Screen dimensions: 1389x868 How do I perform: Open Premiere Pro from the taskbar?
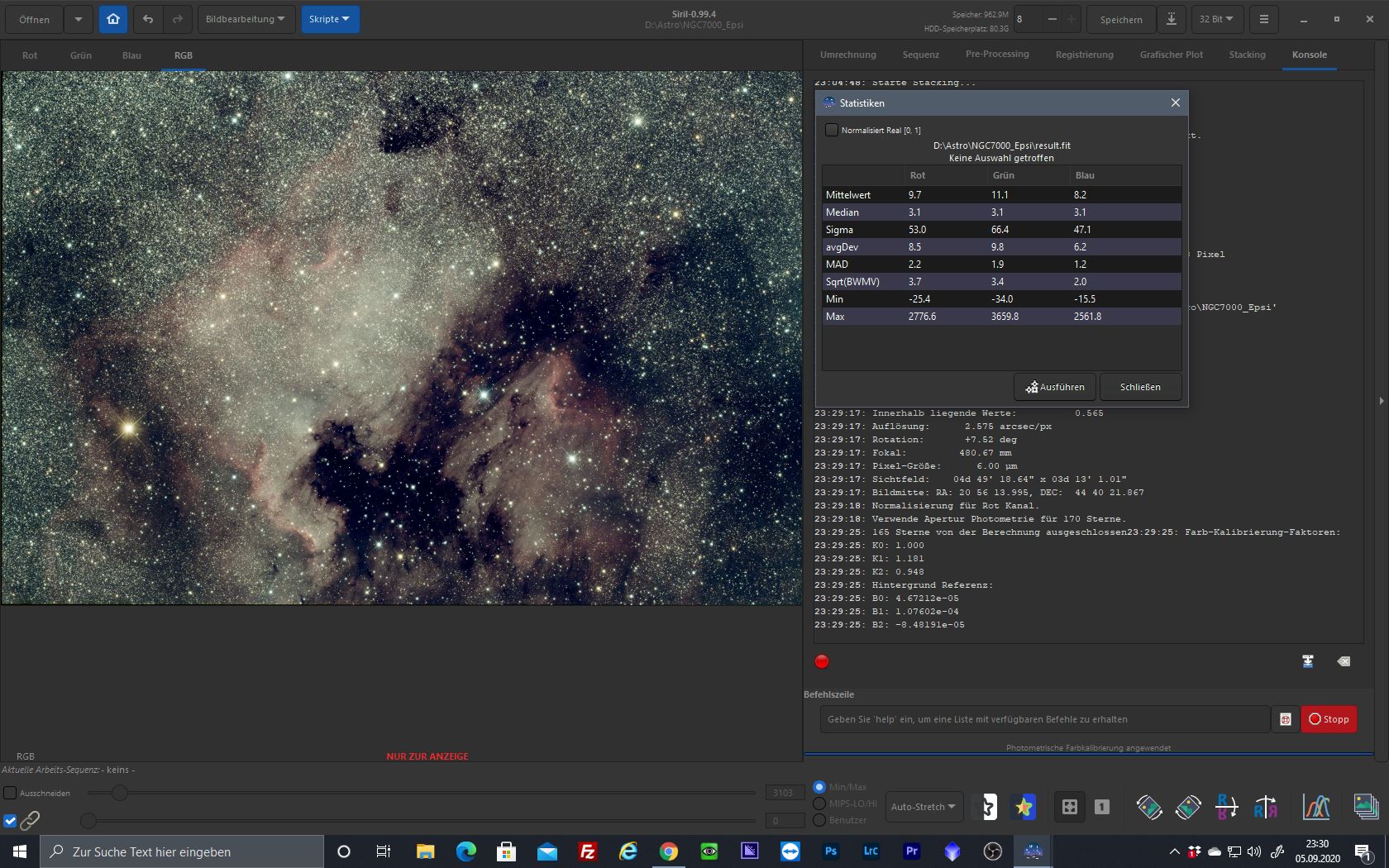pyautogui.click(x=912, y=851)
